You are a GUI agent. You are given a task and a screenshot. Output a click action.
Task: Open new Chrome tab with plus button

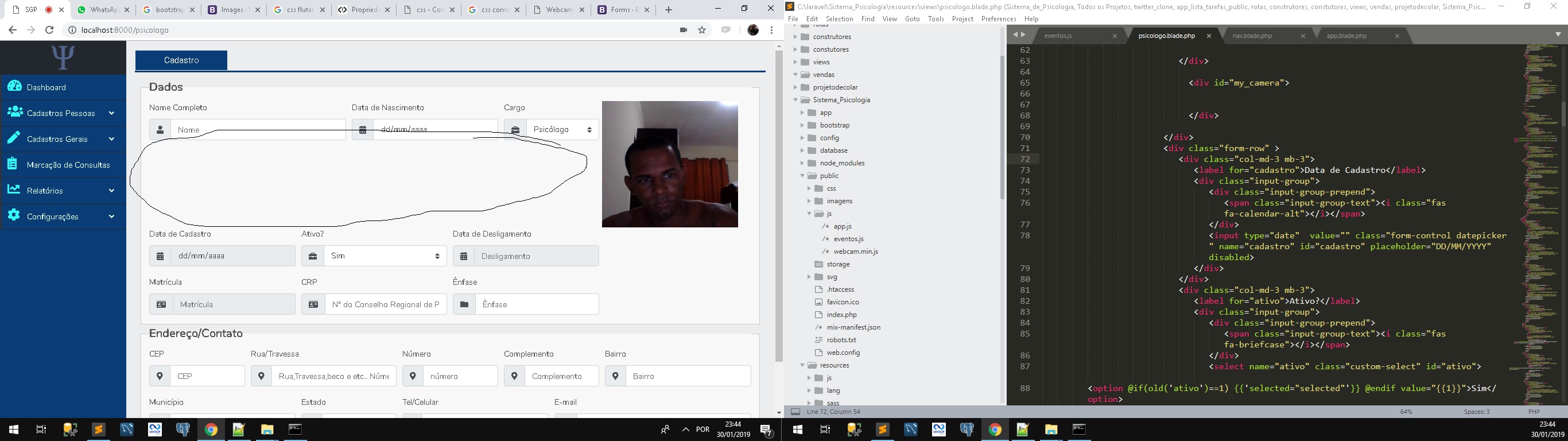(668, 10)
